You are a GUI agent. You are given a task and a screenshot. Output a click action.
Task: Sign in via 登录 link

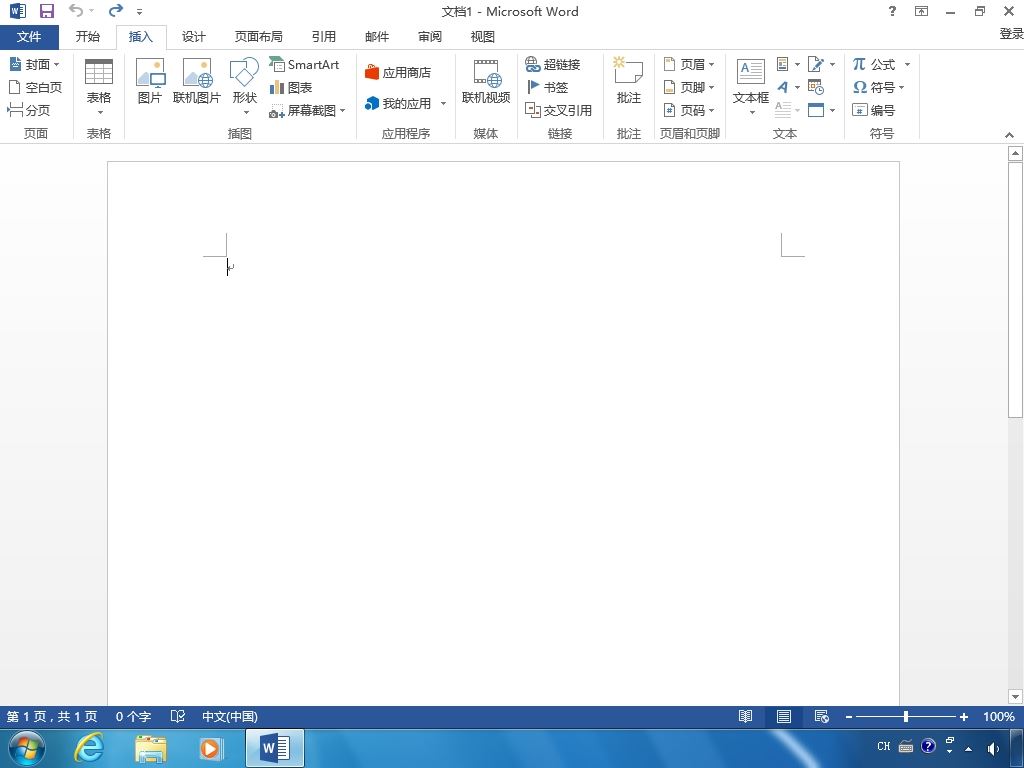pos(1011,33)
